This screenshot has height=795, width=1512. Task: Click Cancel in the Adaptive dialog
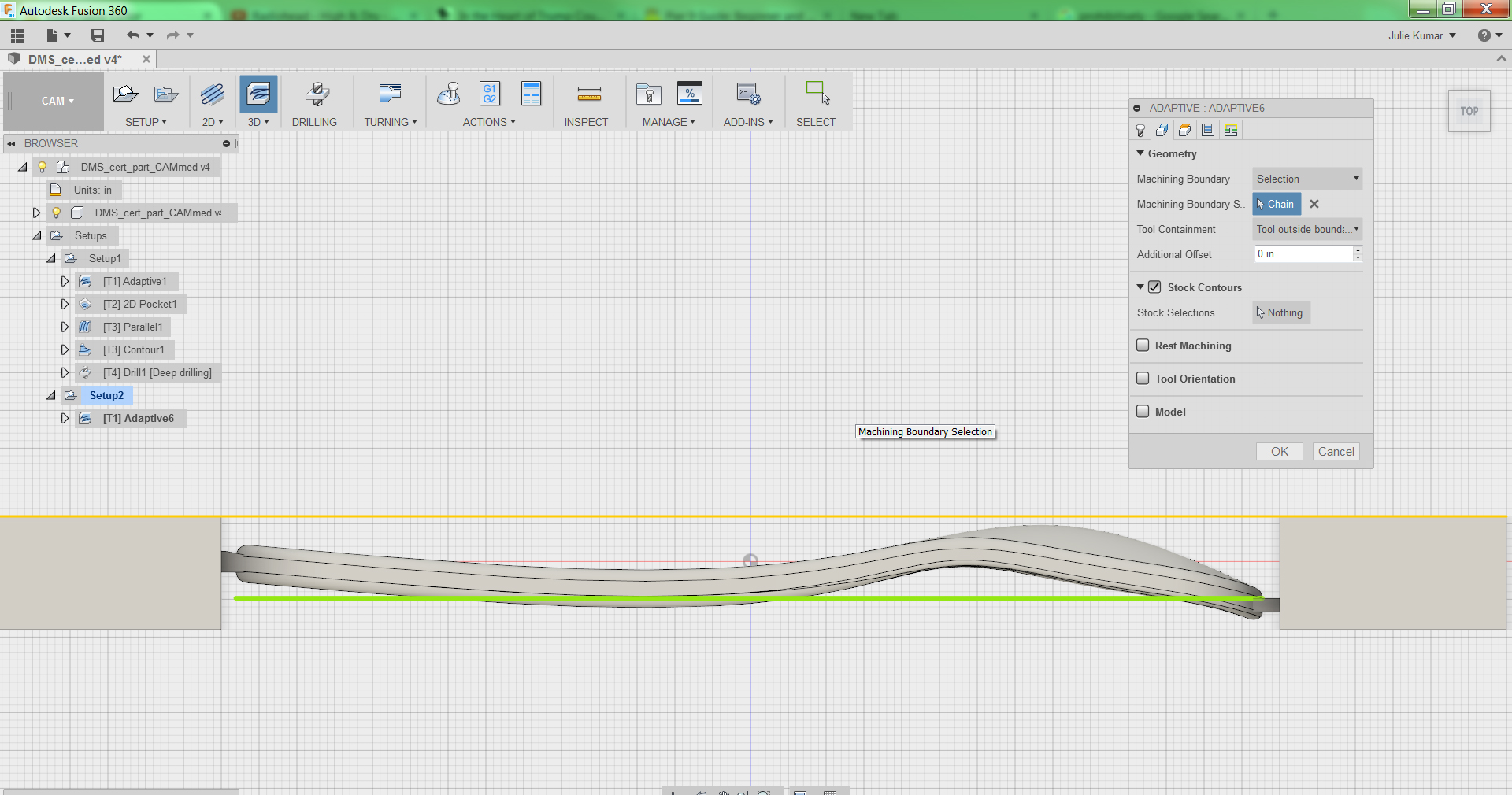(x=1336, y=451)
